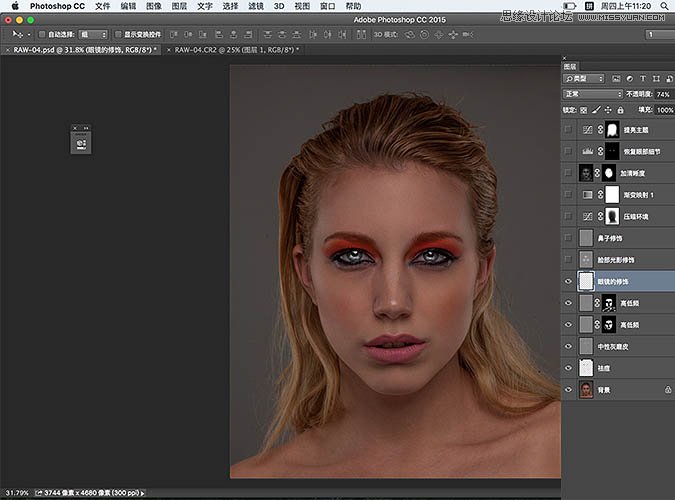The image size is (675, 500).
Task: Filter layers by adjustment layer icon
Action: (630, 78)
